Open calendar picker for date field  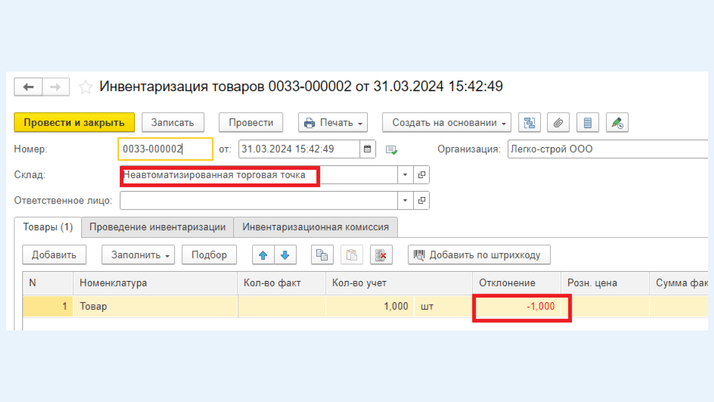(x=367, y=149)
